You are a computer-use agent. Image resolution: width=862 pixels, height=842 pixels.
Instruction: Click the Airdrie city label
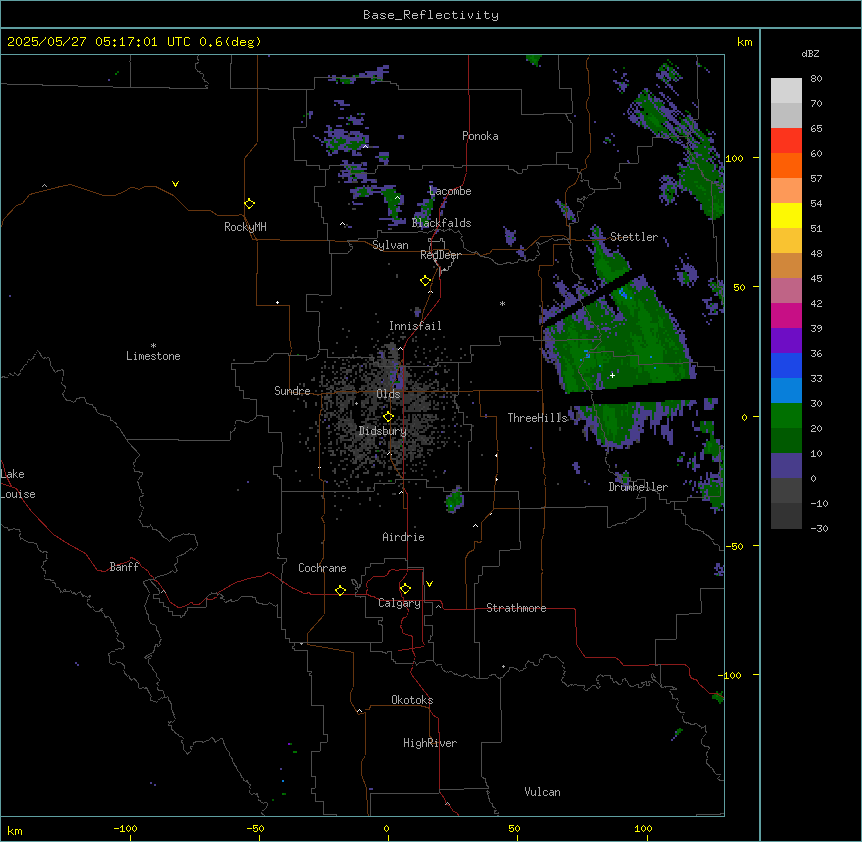tap(403, 537)
